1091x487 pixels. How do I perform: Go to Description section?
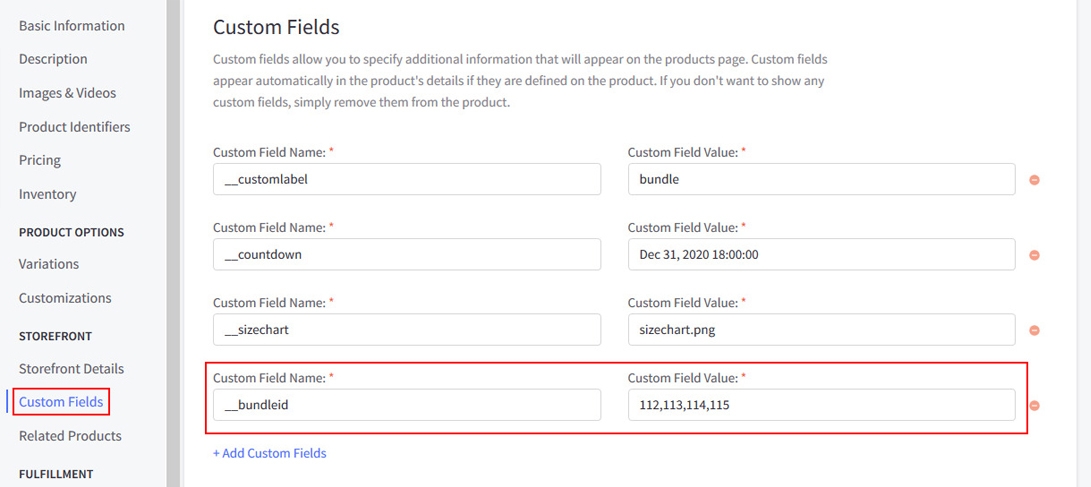pyautogui.click(x=53, y=59)
